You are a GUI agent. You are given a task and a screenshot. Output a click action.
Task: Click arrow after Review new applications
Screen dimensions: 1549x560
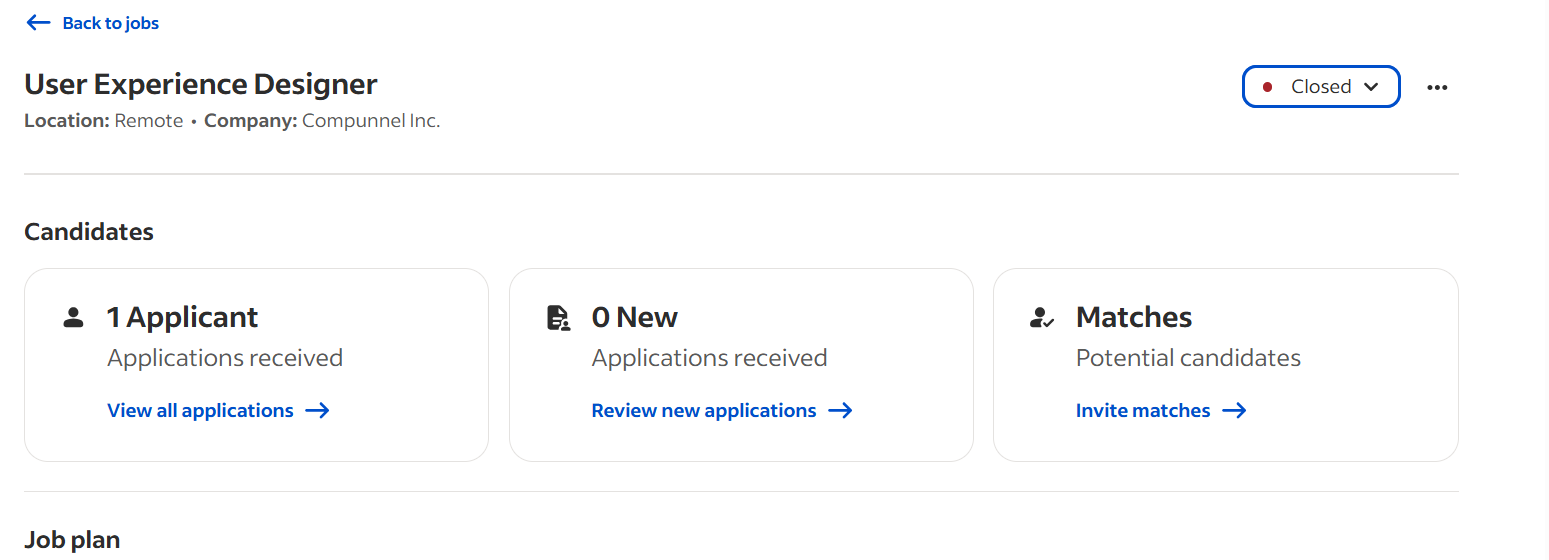pyautogui.click(x=840, y=410)
